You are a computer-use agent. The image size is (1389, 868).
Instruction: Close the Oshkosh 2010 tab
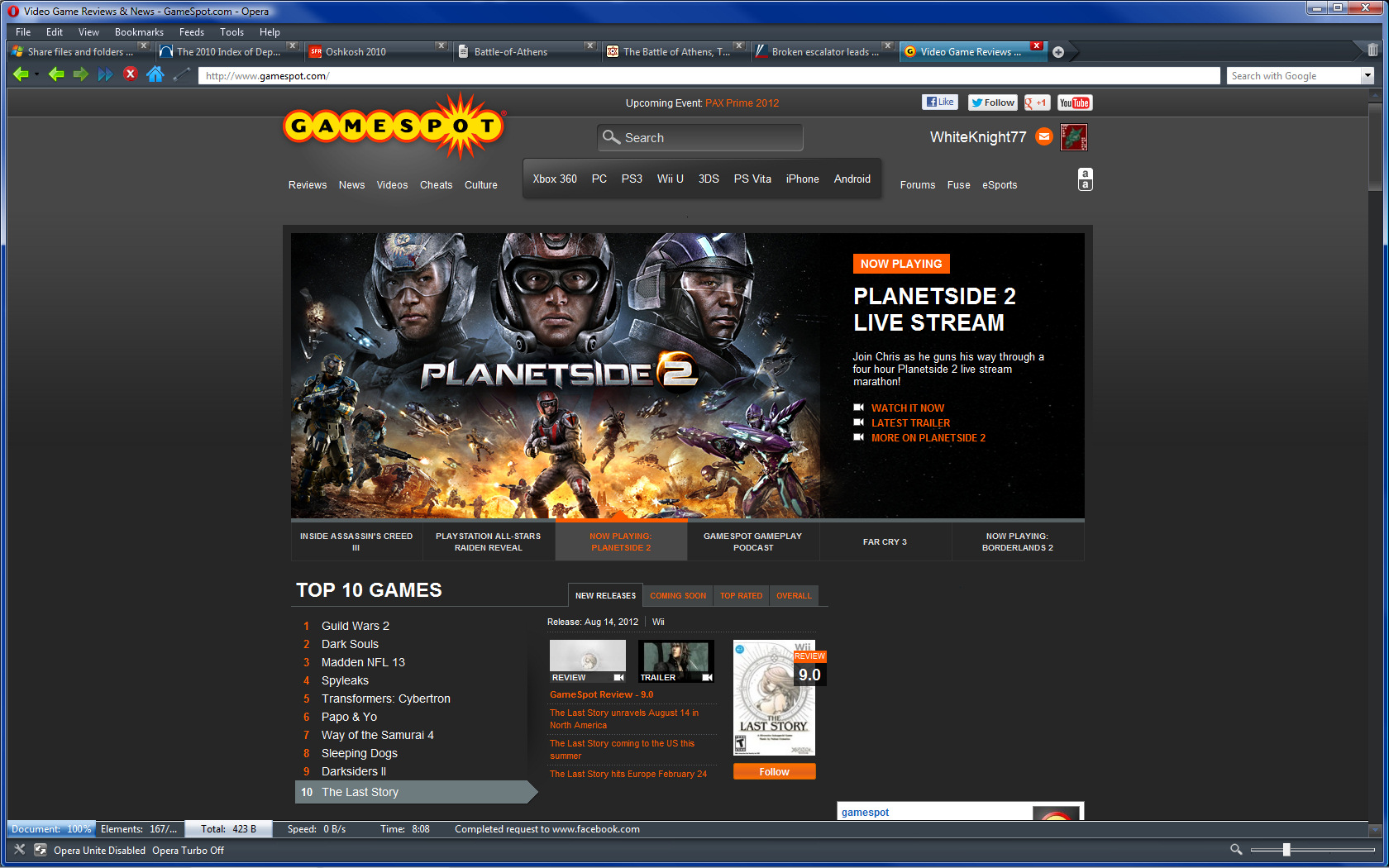[442, 45]
